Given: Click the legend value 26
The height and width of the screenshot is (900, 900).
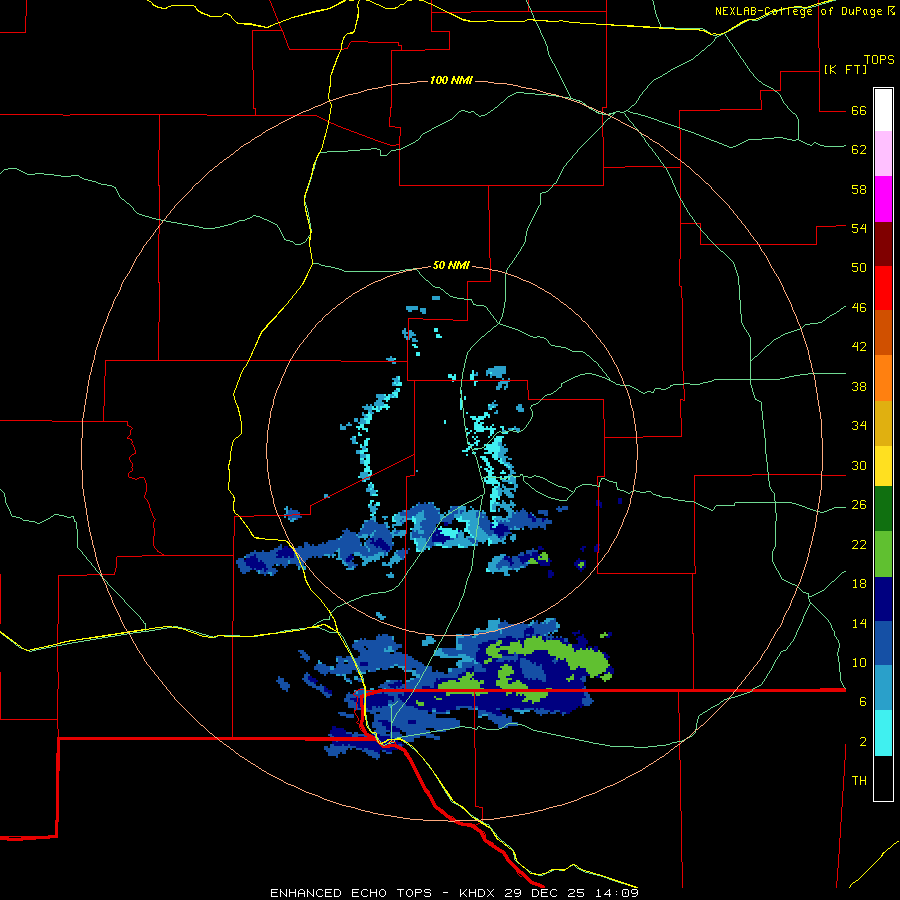Looking at the screenshot, I should [x=859, y=505].
